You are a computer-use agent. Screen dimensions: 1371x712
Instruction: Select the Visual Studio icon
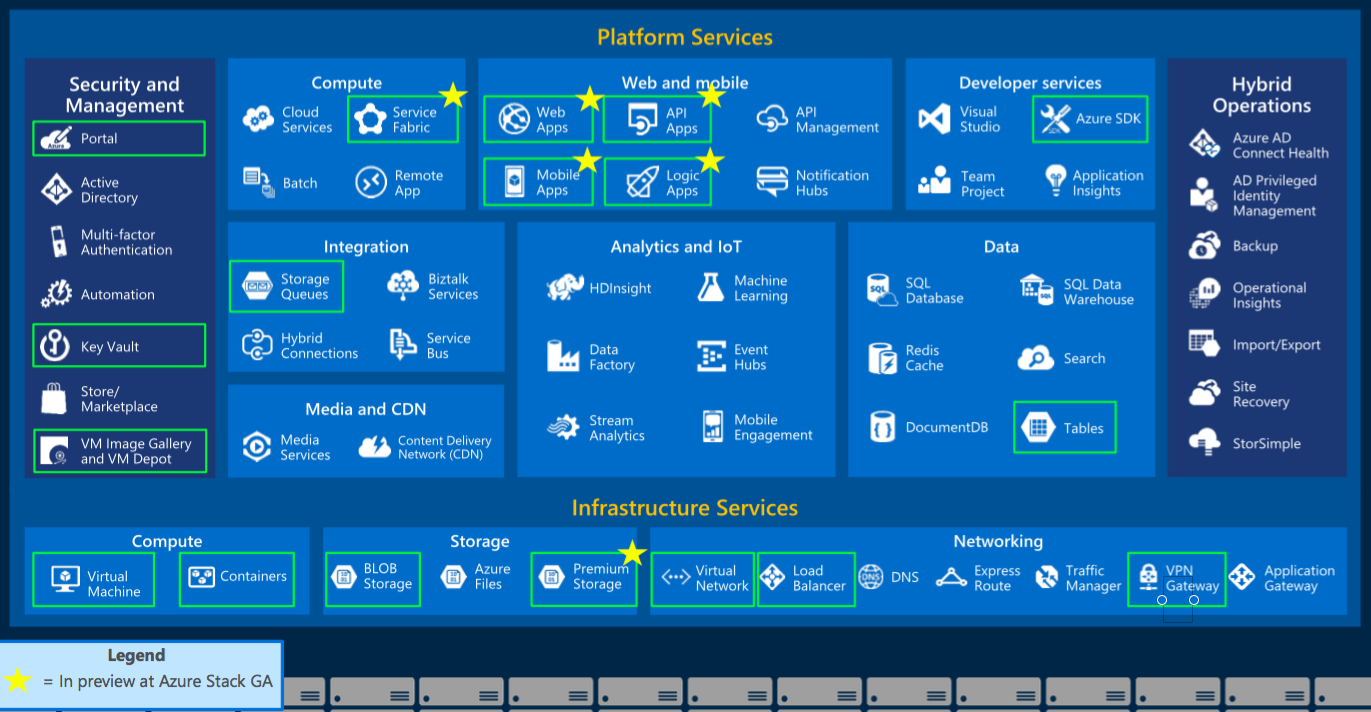tap(934, 119)
